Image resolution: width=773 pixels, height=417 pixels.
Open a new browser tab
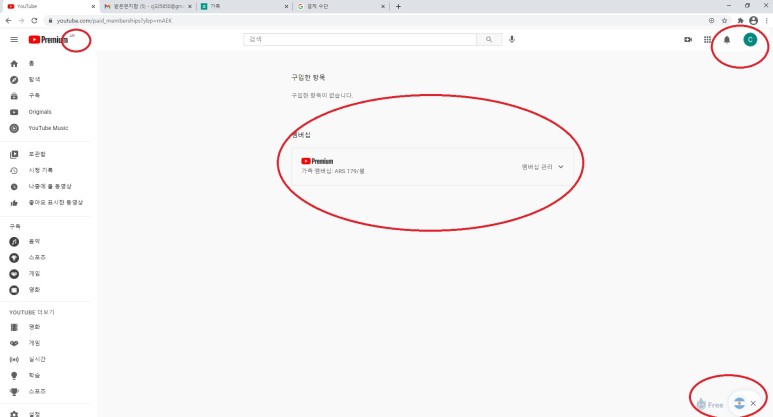point(398,6)
